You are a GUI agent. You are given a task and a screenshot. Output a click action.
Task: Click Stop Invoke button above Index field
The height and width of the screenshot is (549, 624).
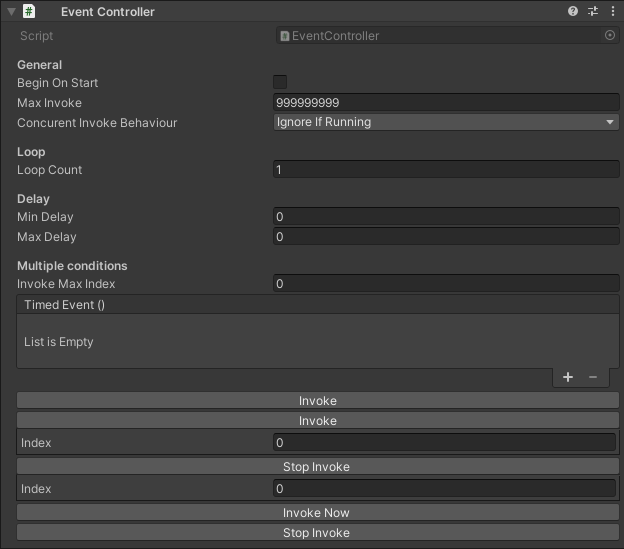318,467
